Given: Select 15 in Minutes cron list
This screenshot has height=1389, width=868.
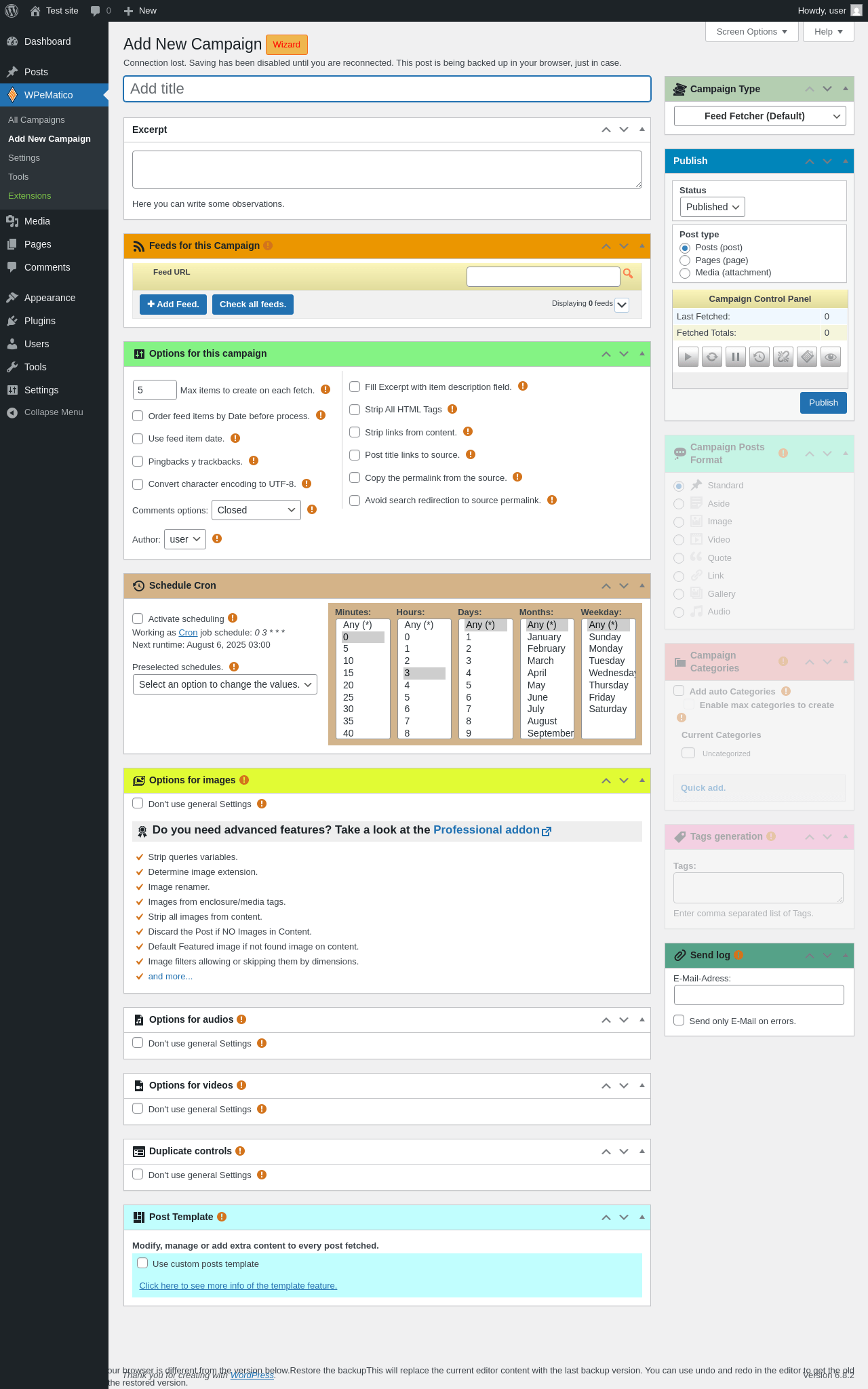Looking at the screenshot, I should coord(363,673).
